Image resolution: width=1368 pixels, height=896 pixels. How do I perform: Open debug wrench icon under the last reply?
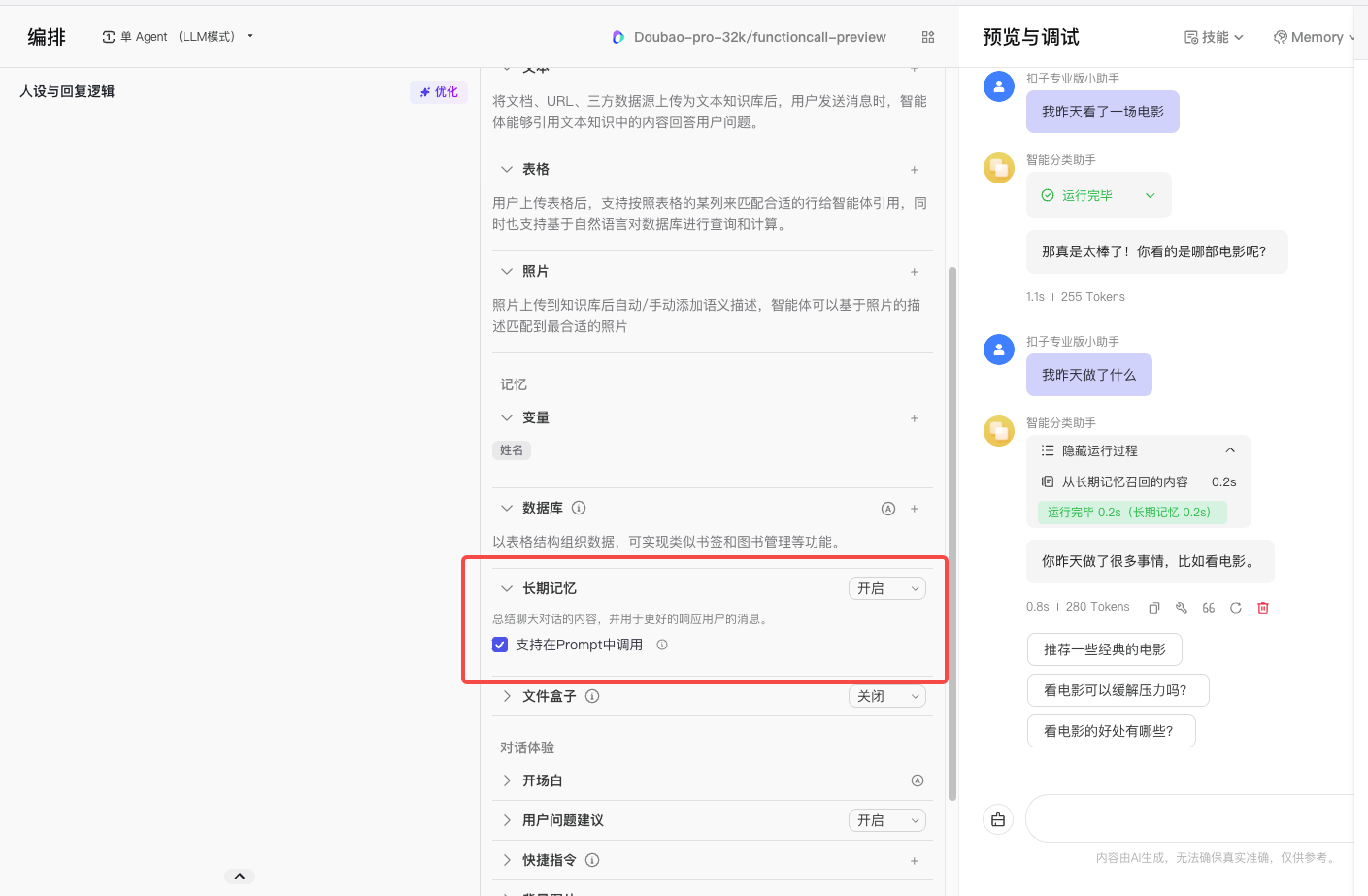[1182, 608]
